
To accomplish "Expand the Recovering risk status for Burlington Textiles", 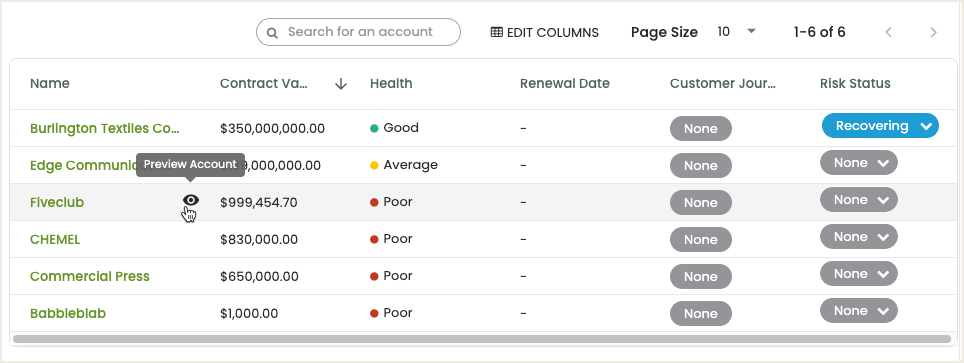I will click(880, 126).
